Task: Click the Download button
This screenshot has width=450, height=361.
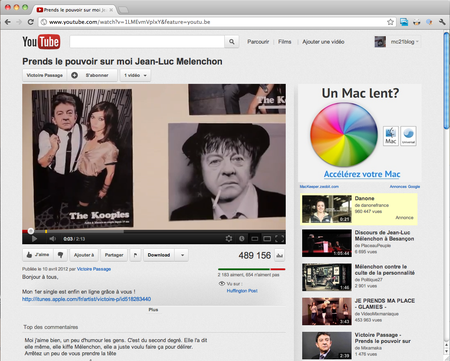Action: [x=159, y=255]
